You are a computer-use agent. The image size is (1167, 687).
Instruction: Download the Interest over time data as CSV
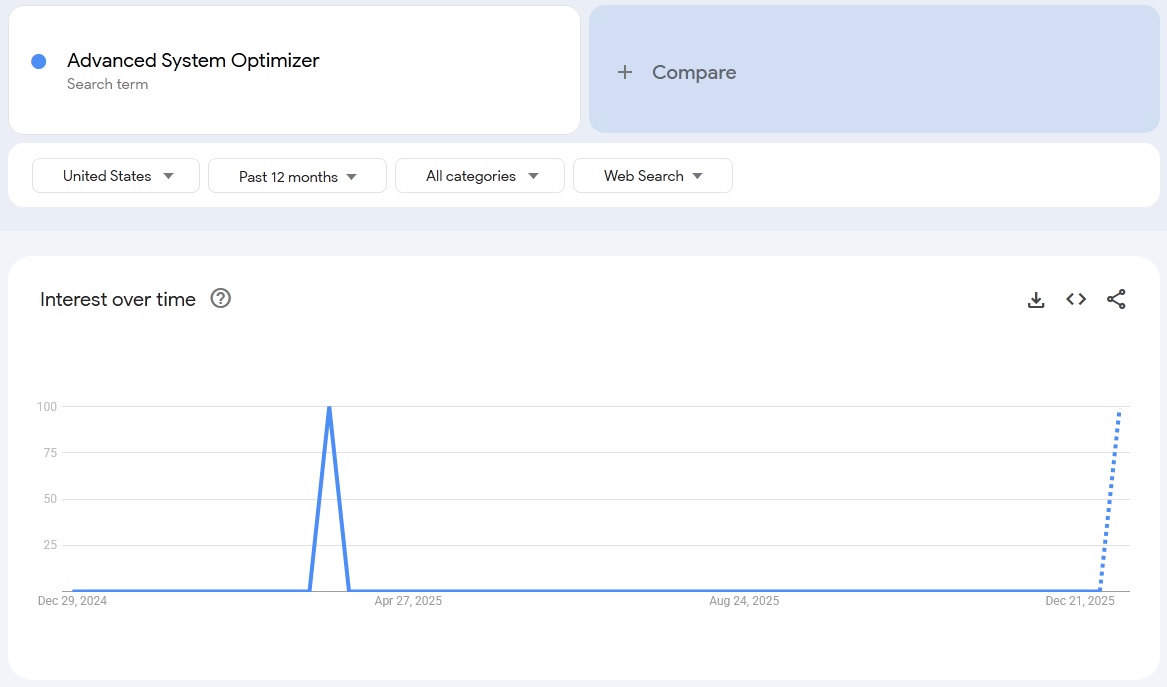pyautogui.click(x=1036, y=299)
